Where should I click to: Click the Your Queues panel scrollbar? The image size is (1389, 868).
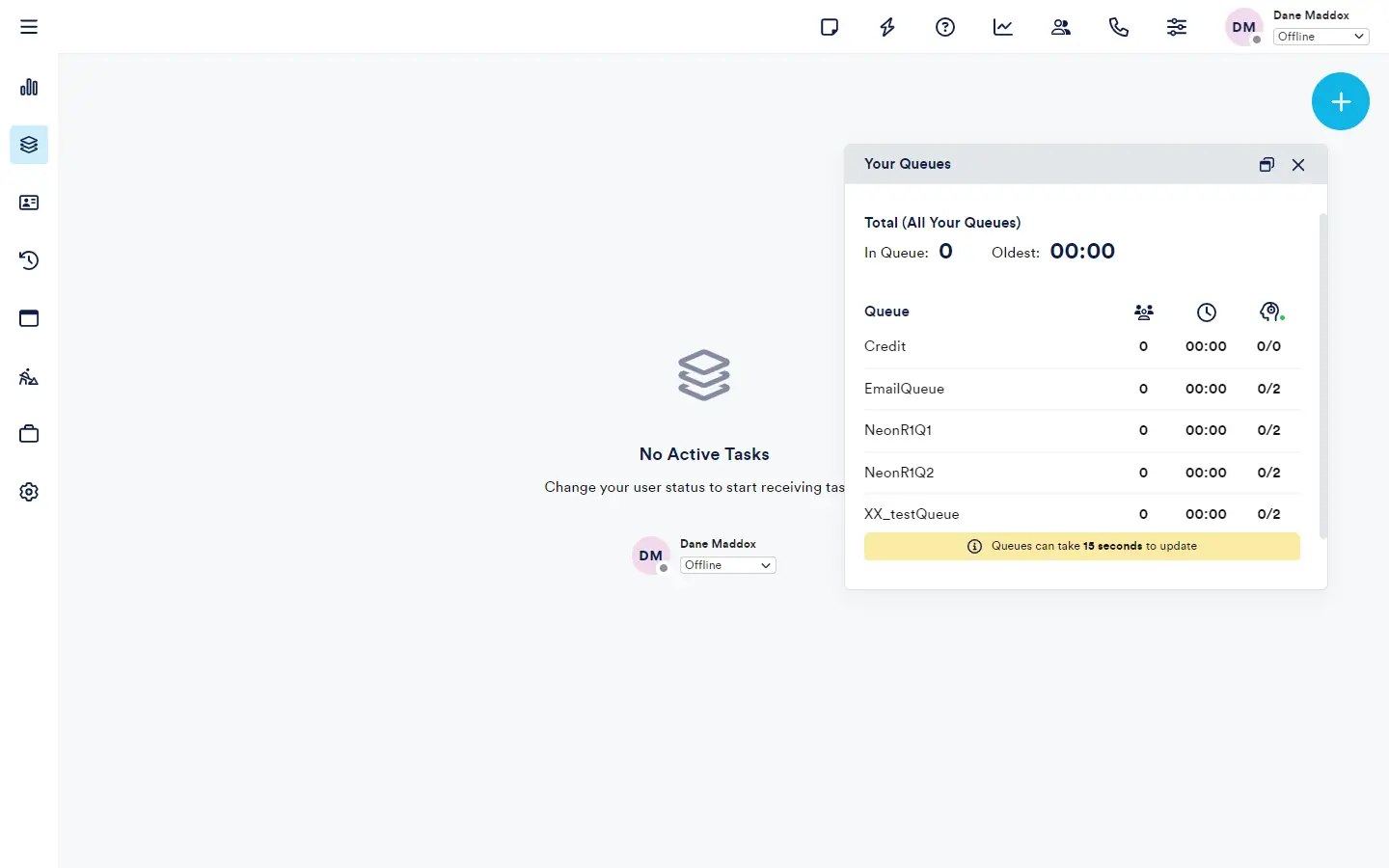click(1323, 376)
